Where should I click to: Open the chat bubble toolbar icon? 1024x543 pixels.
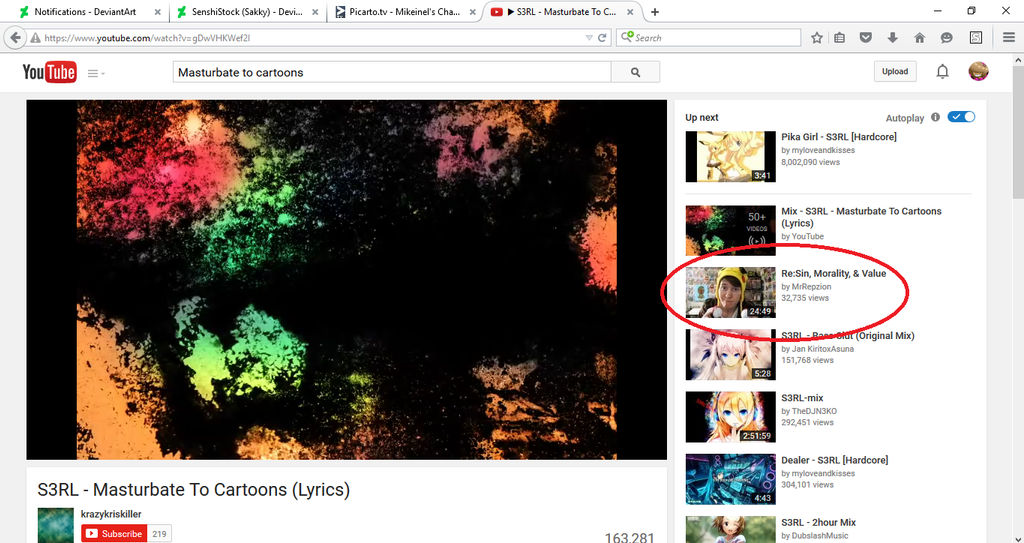click(x=946, y=38)
